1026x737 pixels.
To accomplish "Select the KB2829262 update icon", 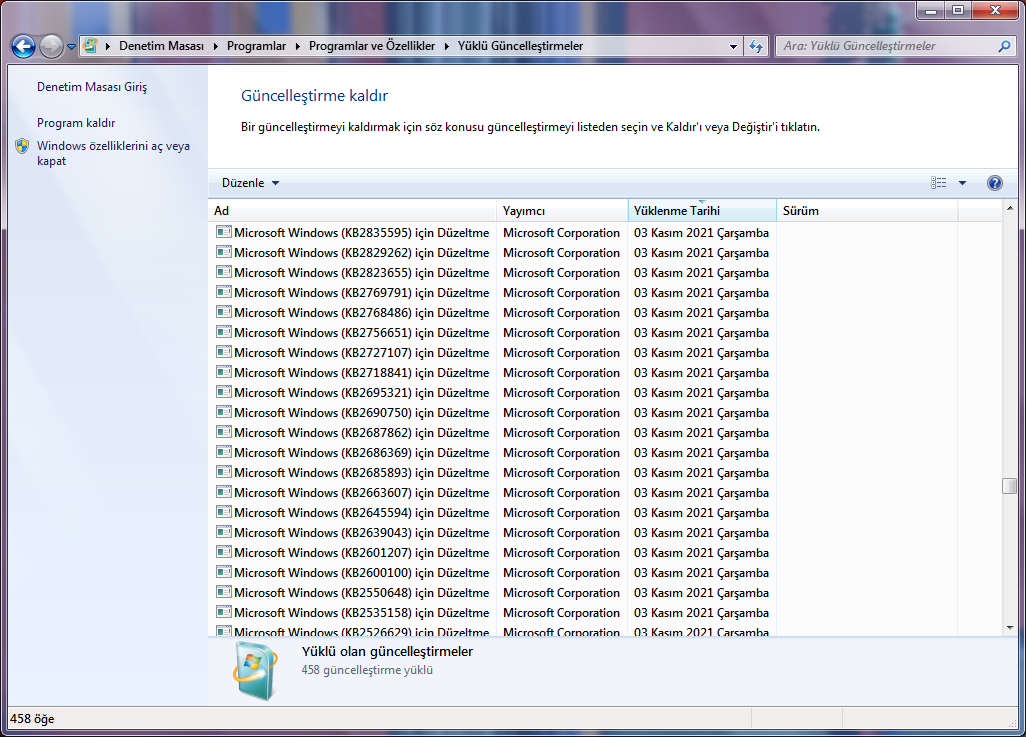I will point(224,252).
